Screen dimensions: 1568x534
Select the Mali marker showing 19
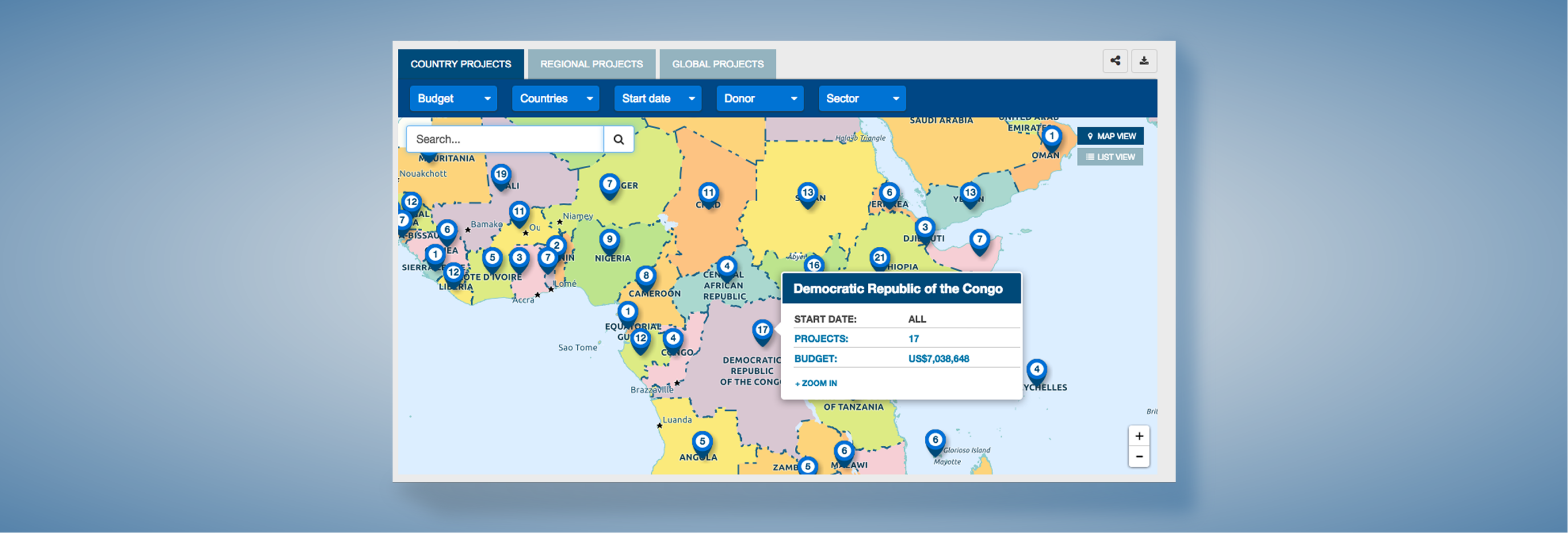click(501, 177)
